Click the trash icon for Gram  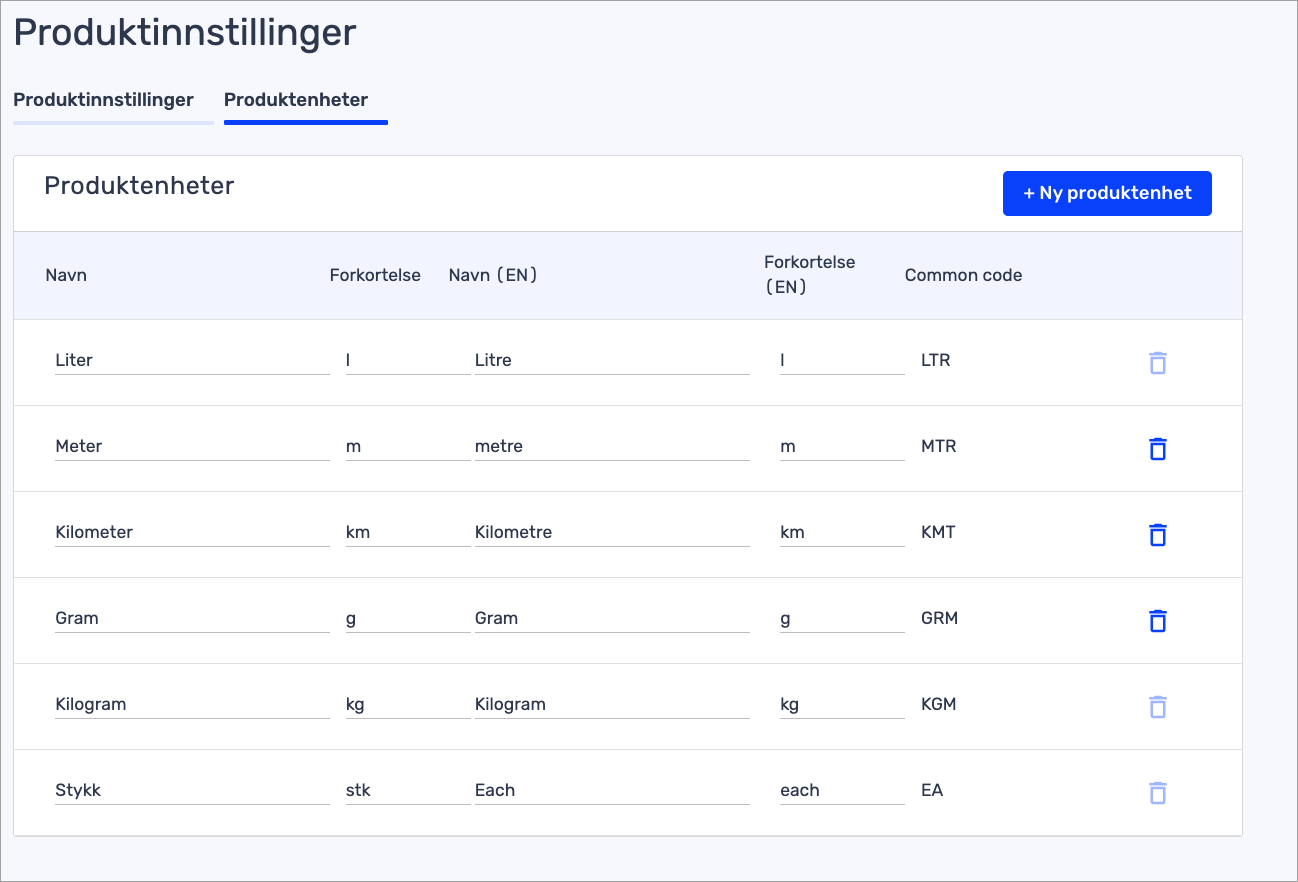[1157, 620]
